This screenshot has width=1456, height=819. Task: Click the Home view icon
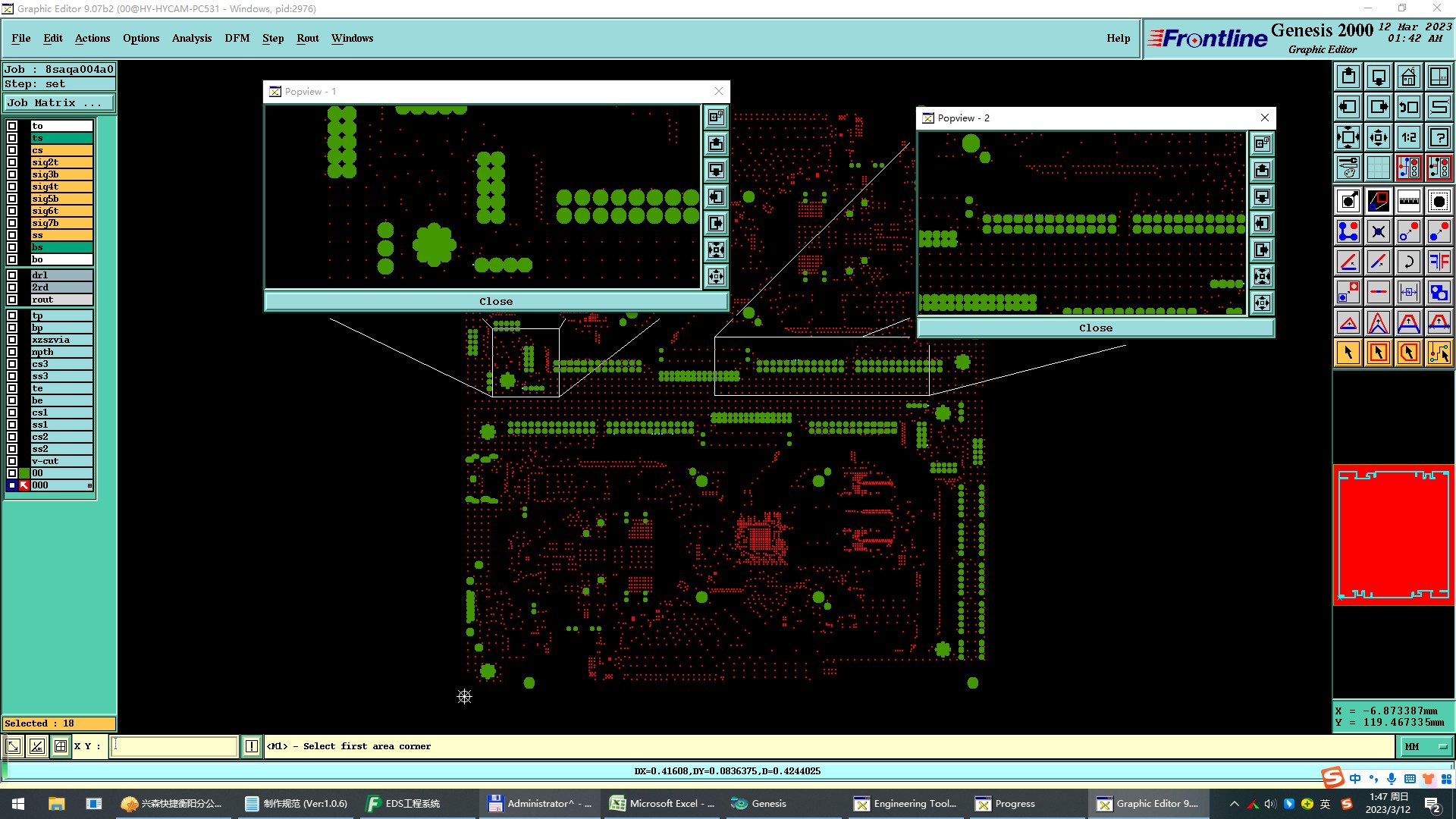pyautogui.click(x=1408, y=77)
